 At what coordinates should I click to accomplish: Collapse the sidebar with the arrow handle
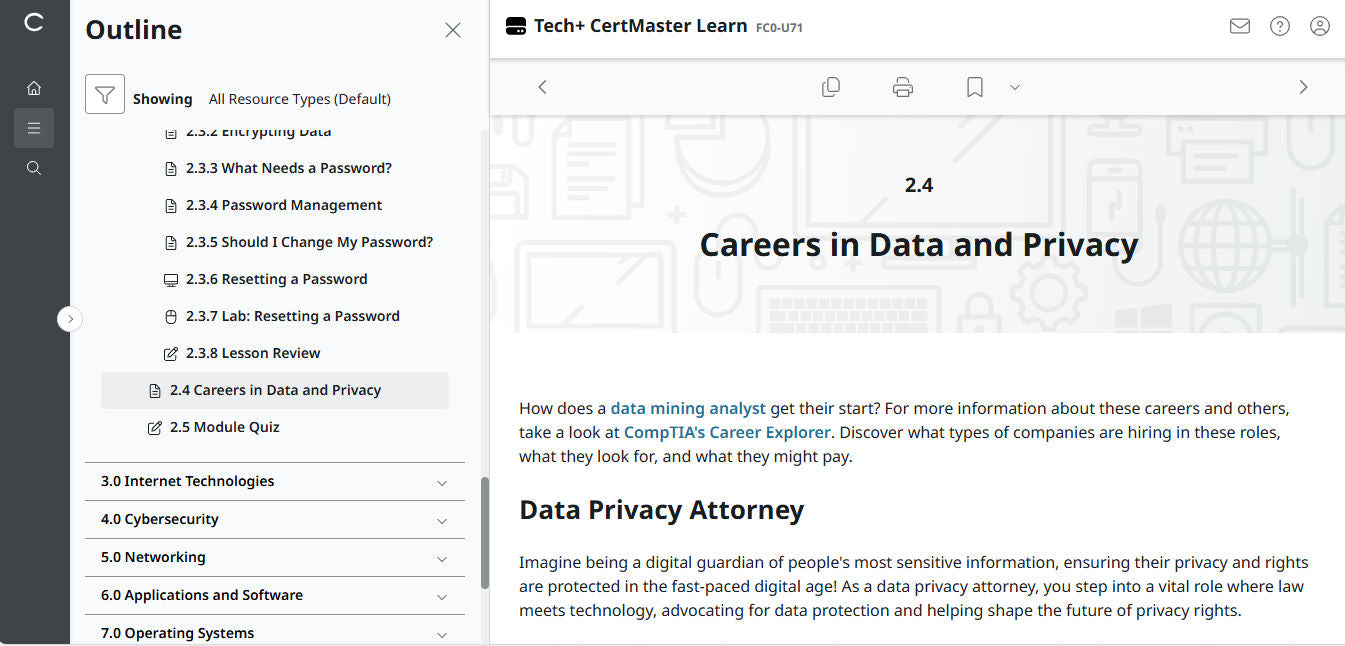point(69,319)
